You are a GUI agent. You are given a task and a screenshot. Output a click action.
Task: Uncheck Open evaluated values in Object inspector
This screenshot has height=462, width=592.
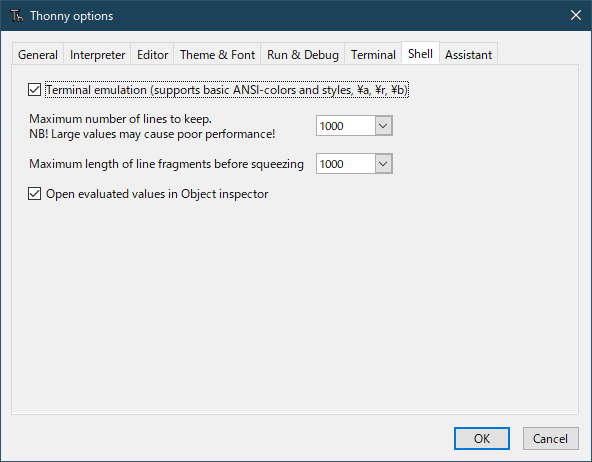click(x=34, y=194)
